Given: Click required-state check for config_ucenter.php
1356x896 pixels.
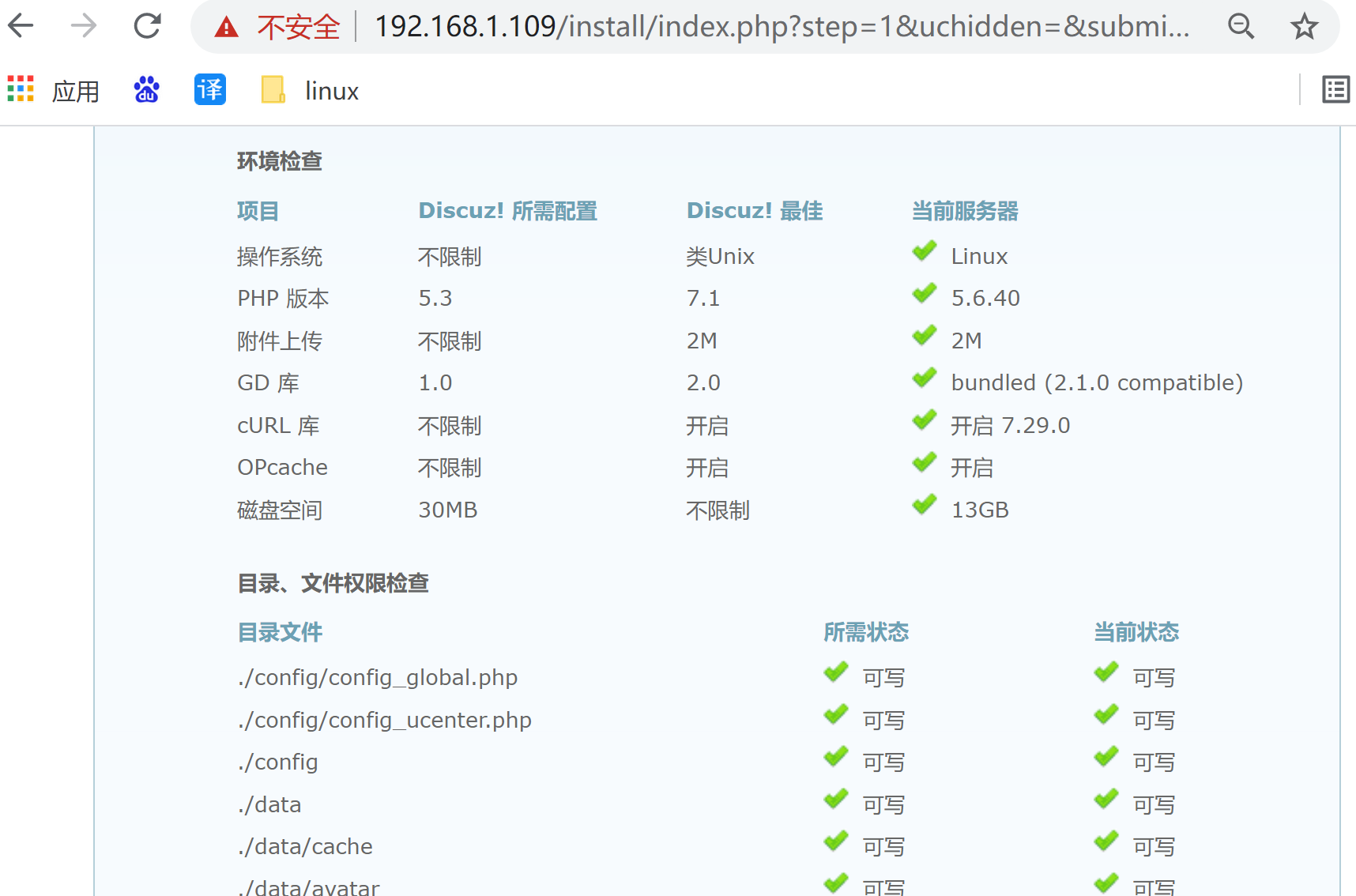Looking at the screenshot, I should (x=836, y=716).
